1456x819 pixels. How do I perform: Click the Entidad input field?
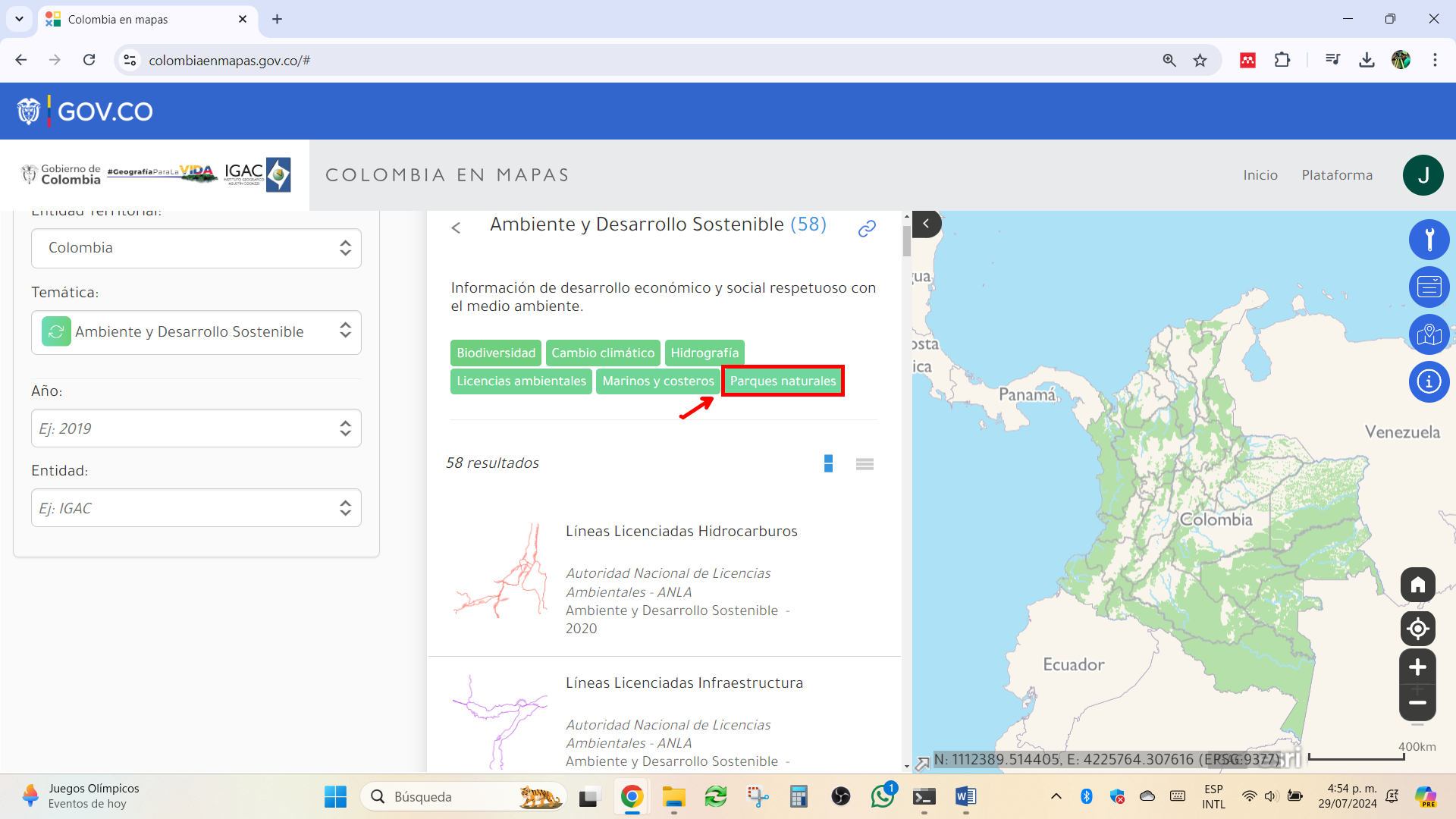196,508
